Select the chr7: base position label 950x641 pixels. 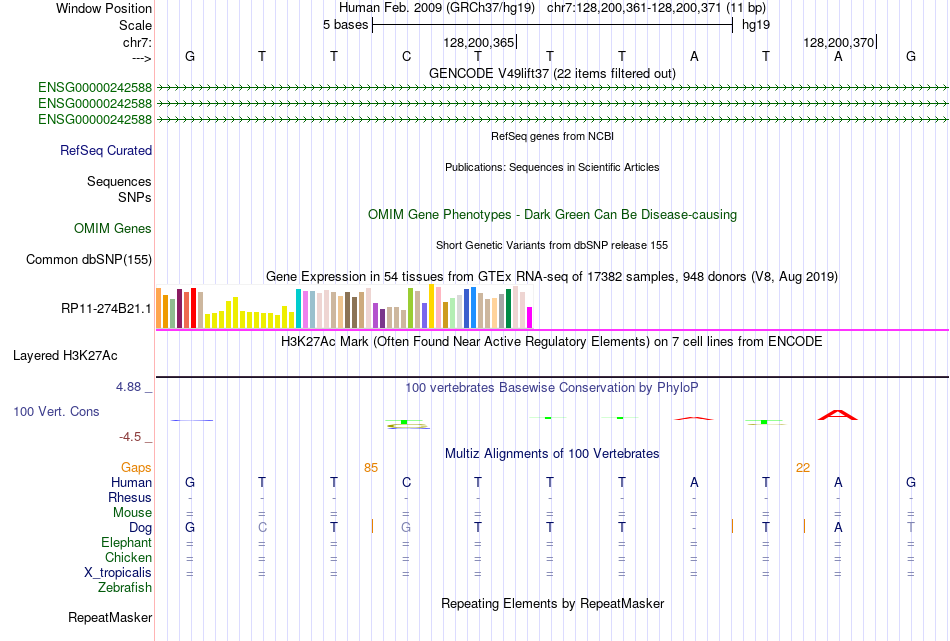click(137, 42)
